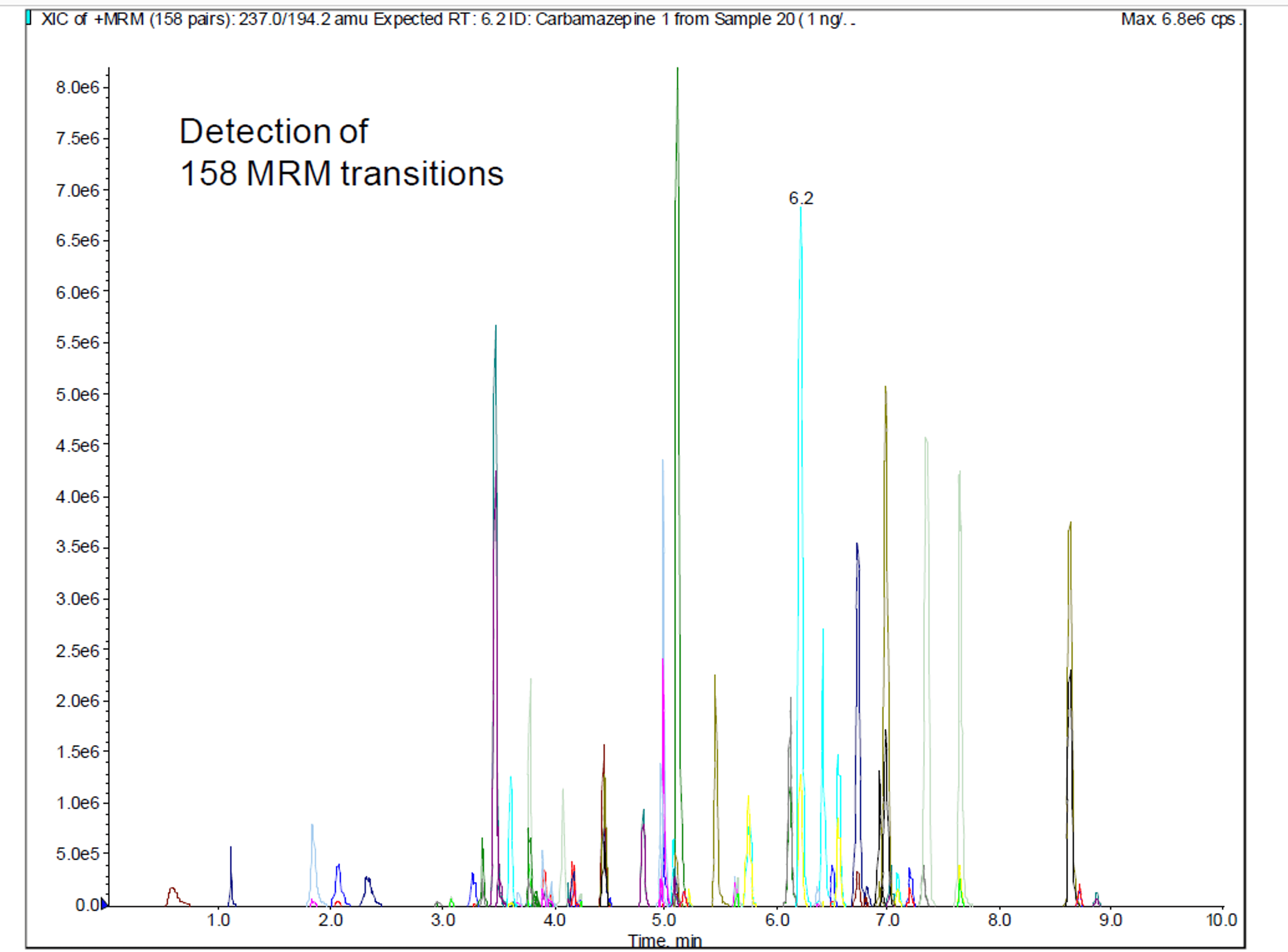Screen dimensions: 1288x952
Task: Click the '6.2' peak retention time label
Action: [x=800, y=198]
